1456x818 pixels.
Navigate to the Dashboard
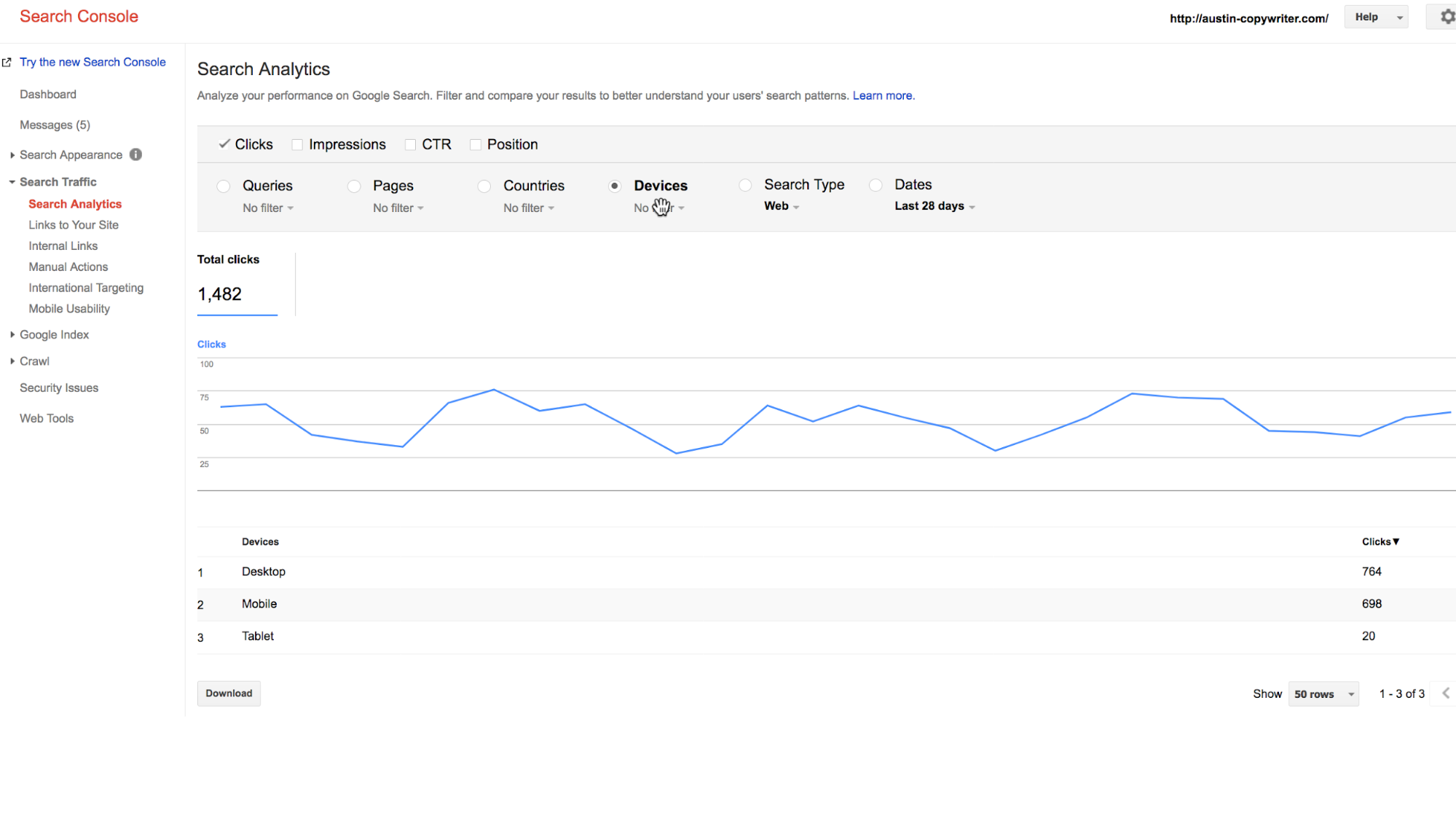click(x=48, y=94)
